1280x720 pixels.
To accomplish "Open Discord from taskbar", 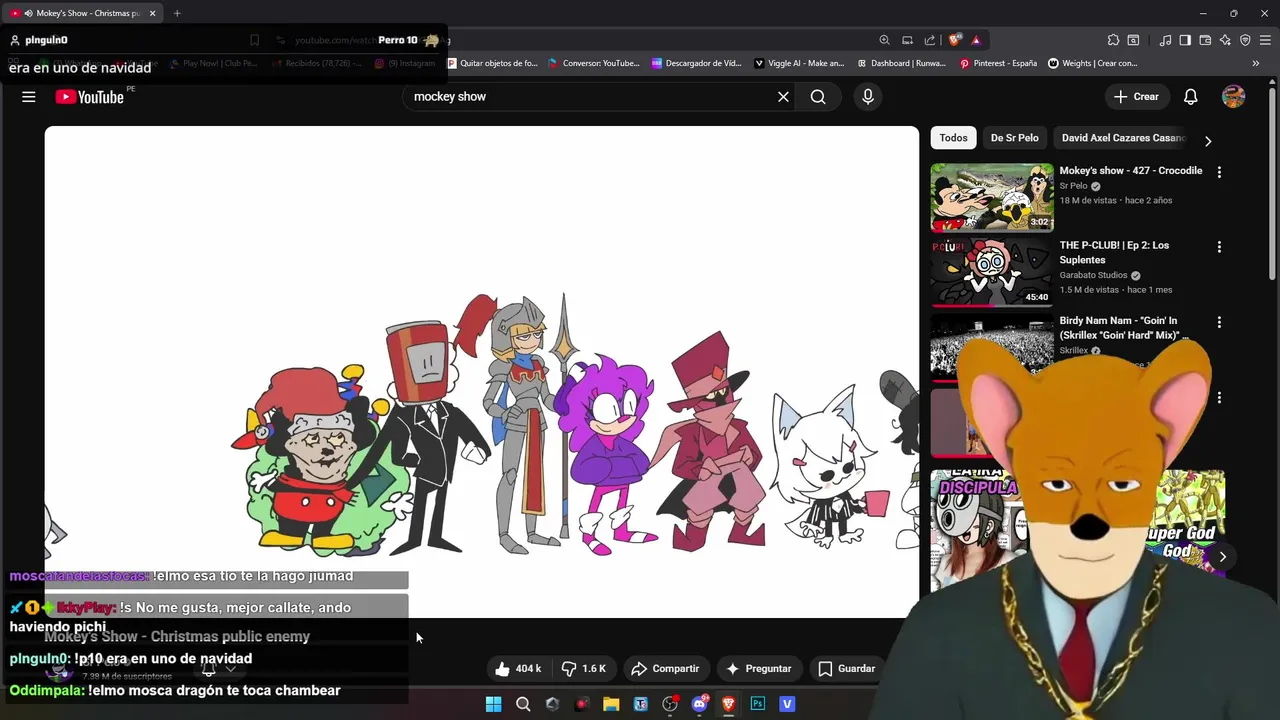I will point(699,704).
